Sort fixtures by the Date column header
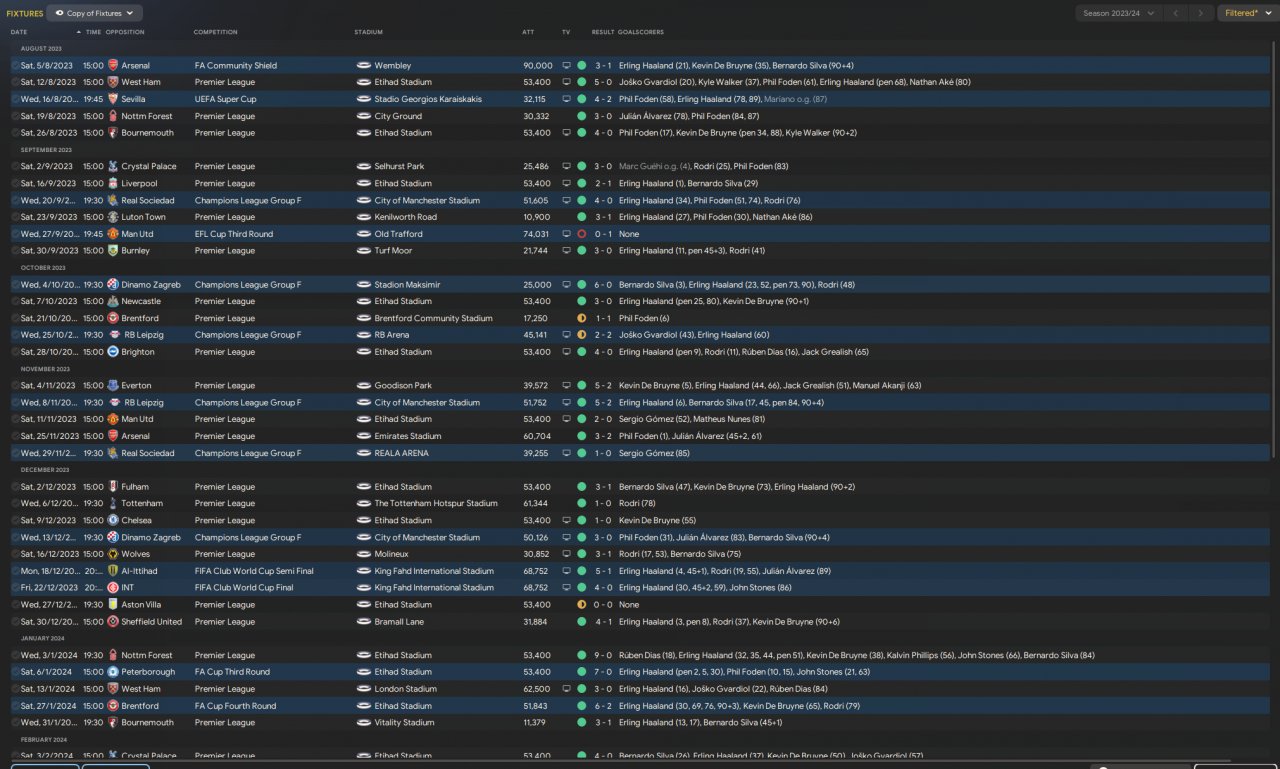This screenshot has width=1280, height=769. pyautogui.click(x=19, y=32)
